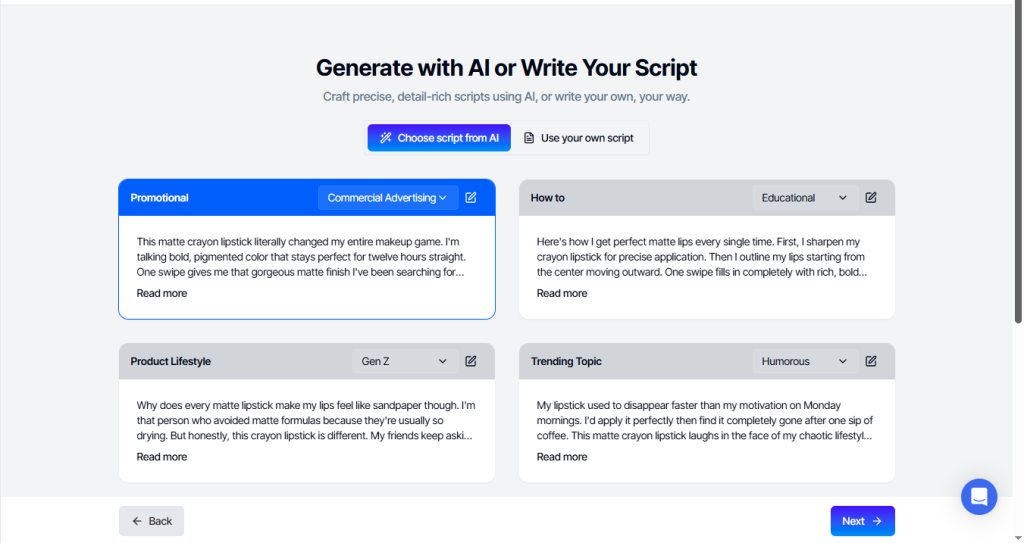The height and width of the screenshot is (543, 1024).
Task: Show full Product Lifestyle script with Read more
Action: (x=162, y=457)
